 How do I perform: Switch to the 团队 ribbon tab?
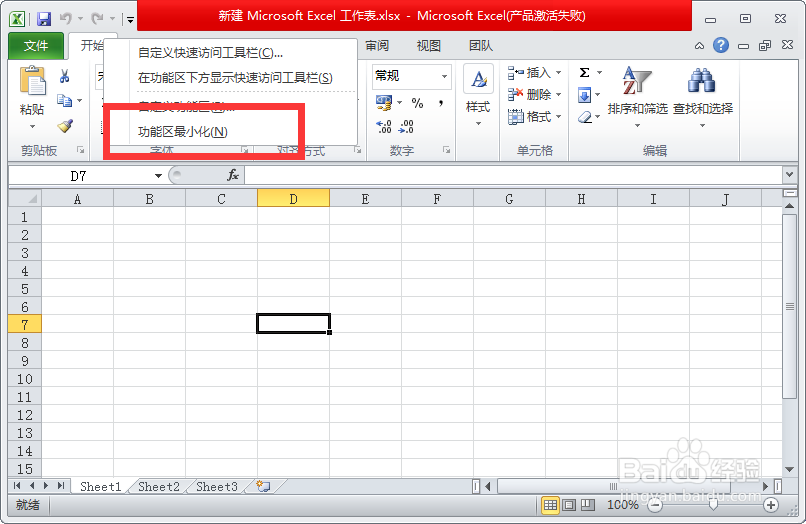click(481, 46)
